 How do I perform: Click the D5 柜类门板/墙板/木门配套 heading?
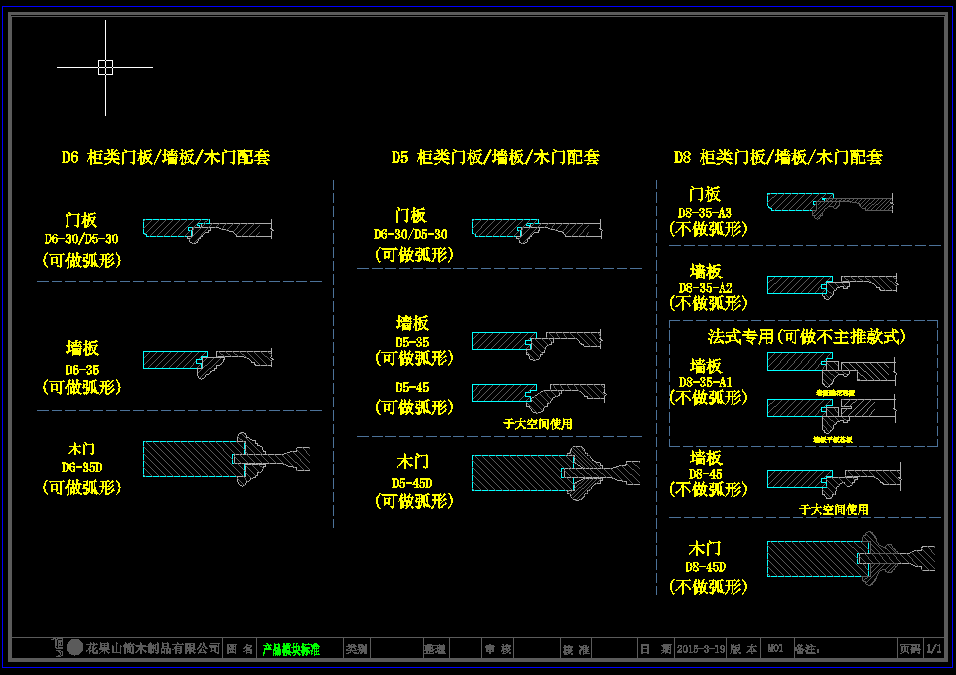[x=495, y=157]
